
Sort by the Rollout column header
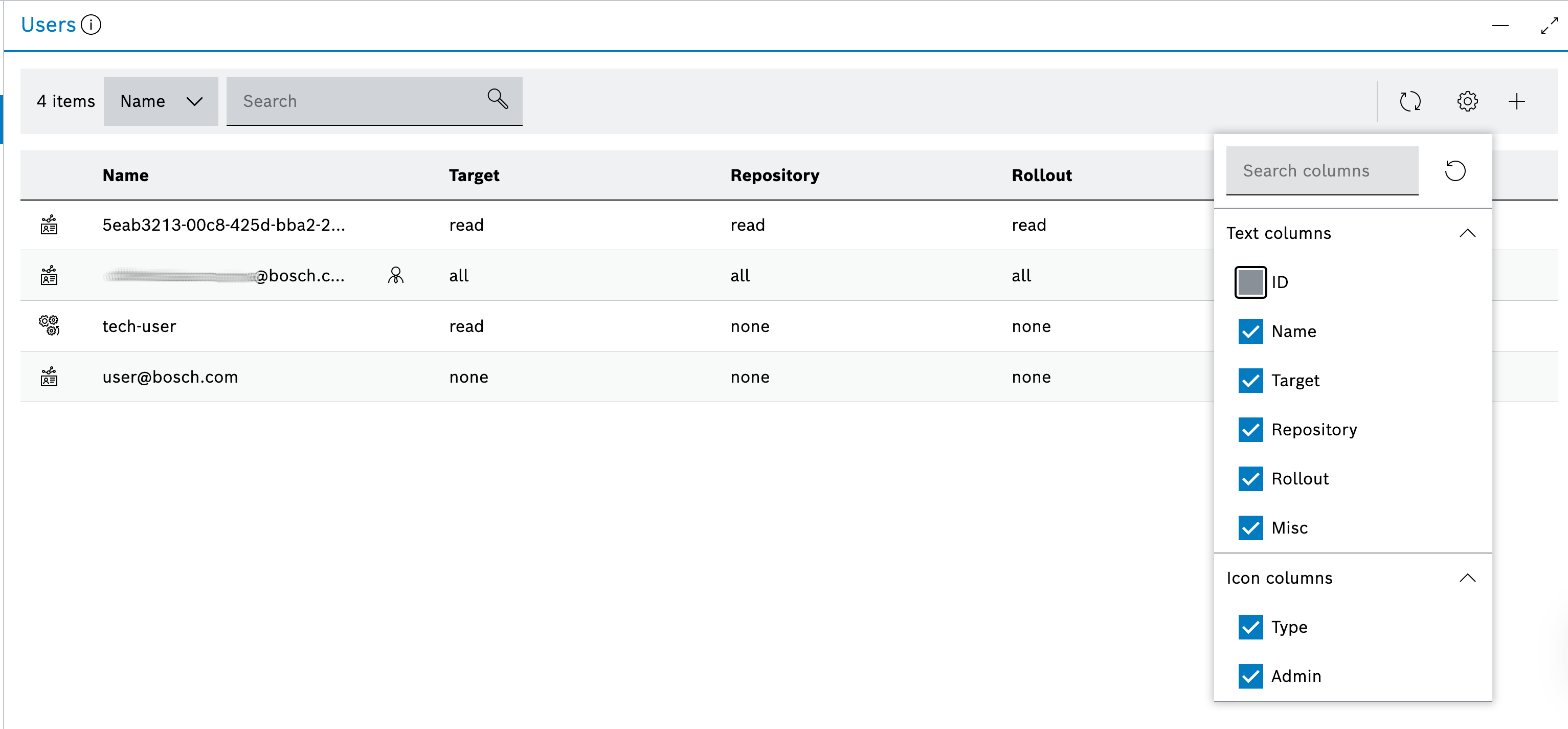coord(1041,175)
